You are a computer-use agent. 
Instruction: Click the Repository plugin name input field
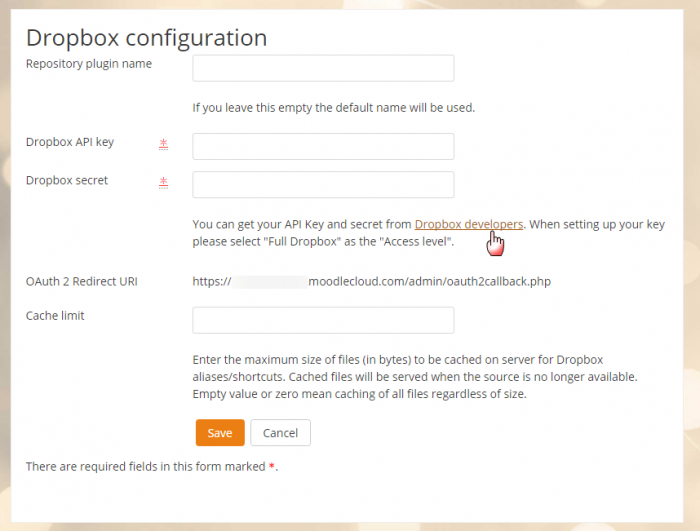click(x=323, y=68)
